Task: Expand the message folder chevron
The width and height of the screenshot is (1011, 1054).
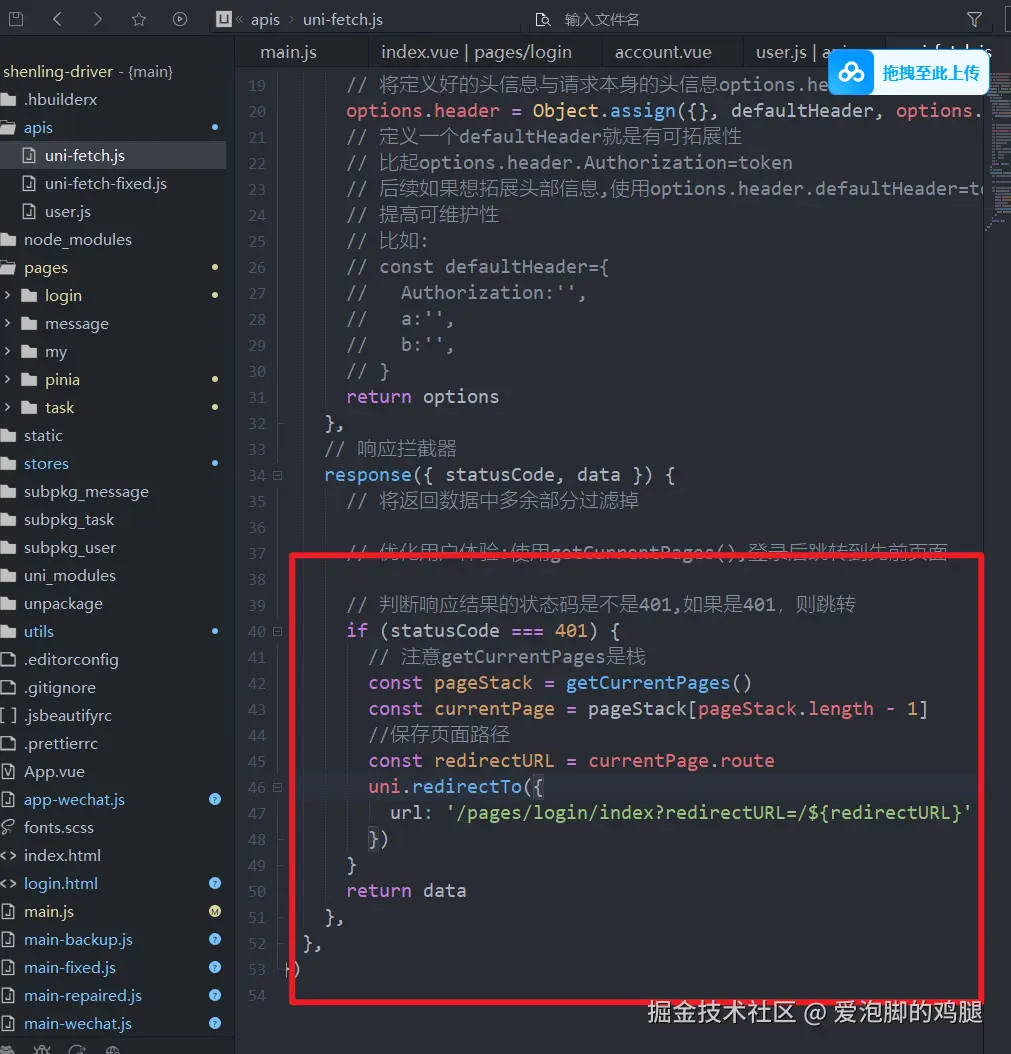Action: [7, 323]
